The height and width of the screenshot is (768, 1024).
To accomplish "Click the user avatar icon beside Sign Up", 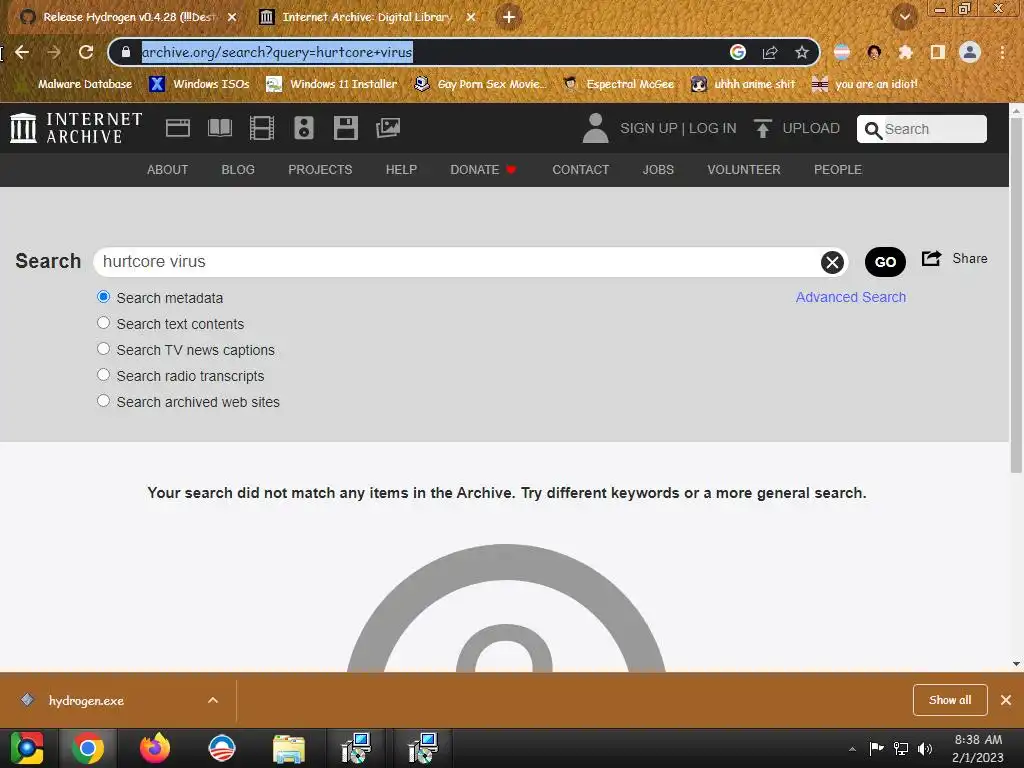I will [x=595, y=128].
